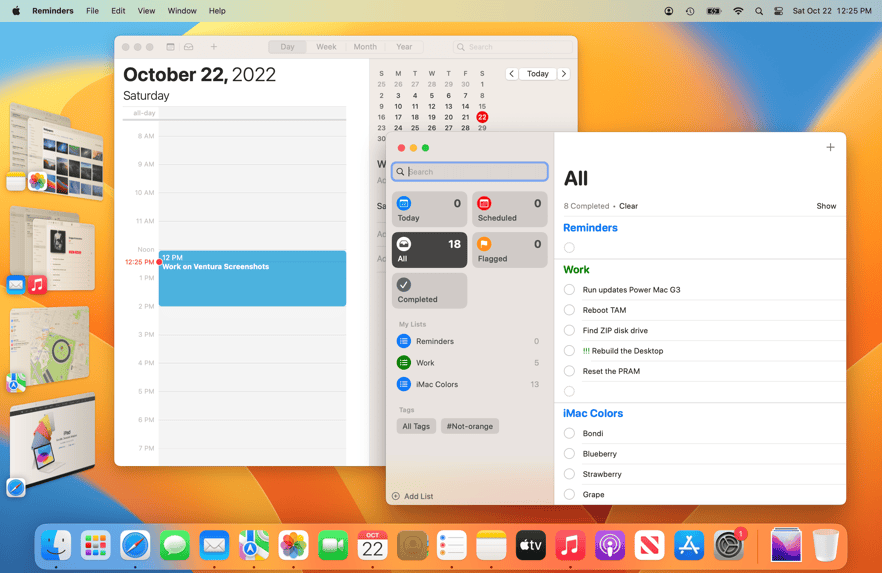Switch Calendar to Week view
This screenshot has height=573, width=882.
tap(326, 47)
